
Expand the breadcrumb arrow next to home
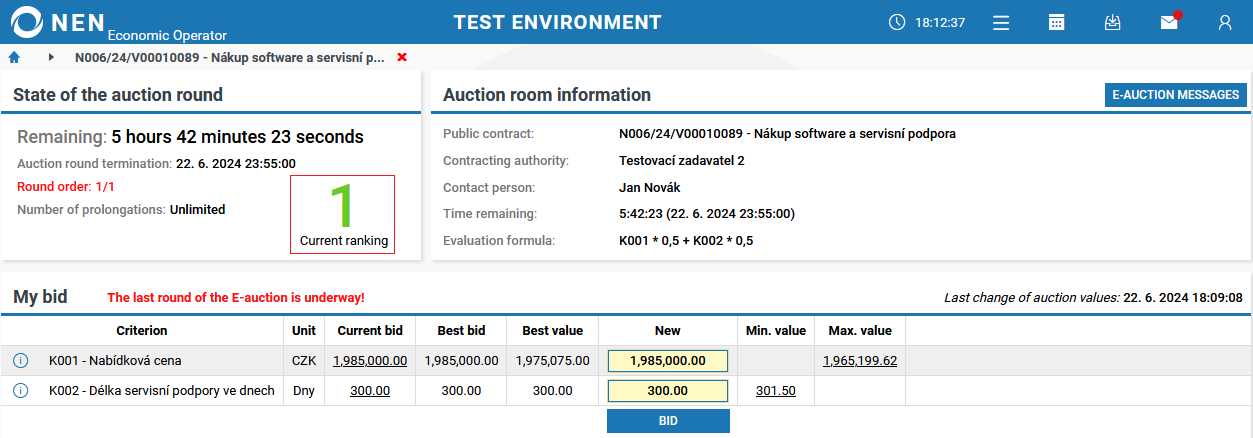click(x=51, y=57)
